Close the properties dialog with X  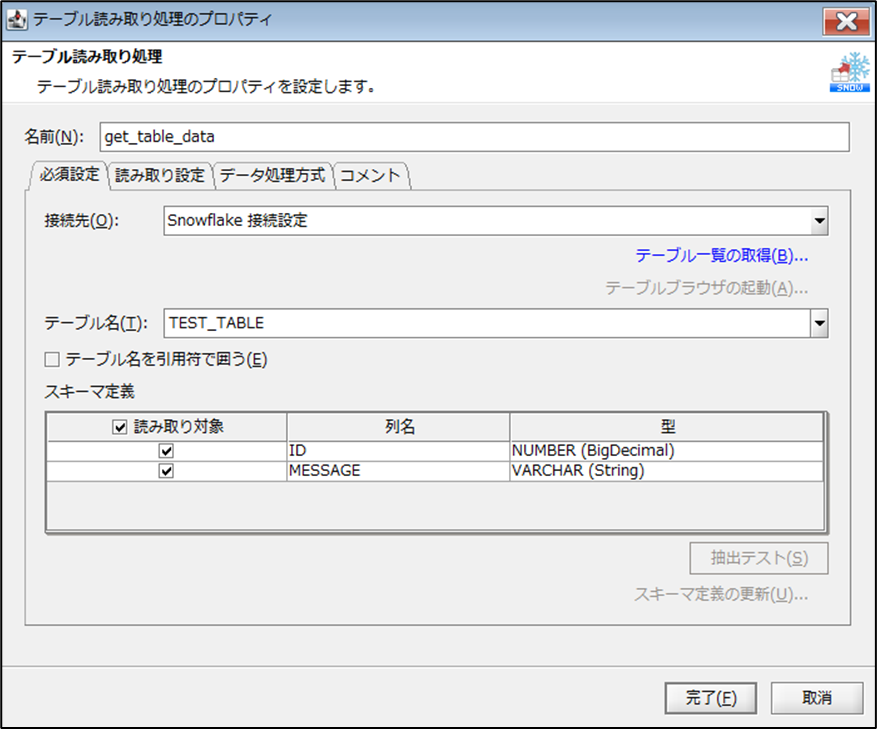[x=846, y=21]
